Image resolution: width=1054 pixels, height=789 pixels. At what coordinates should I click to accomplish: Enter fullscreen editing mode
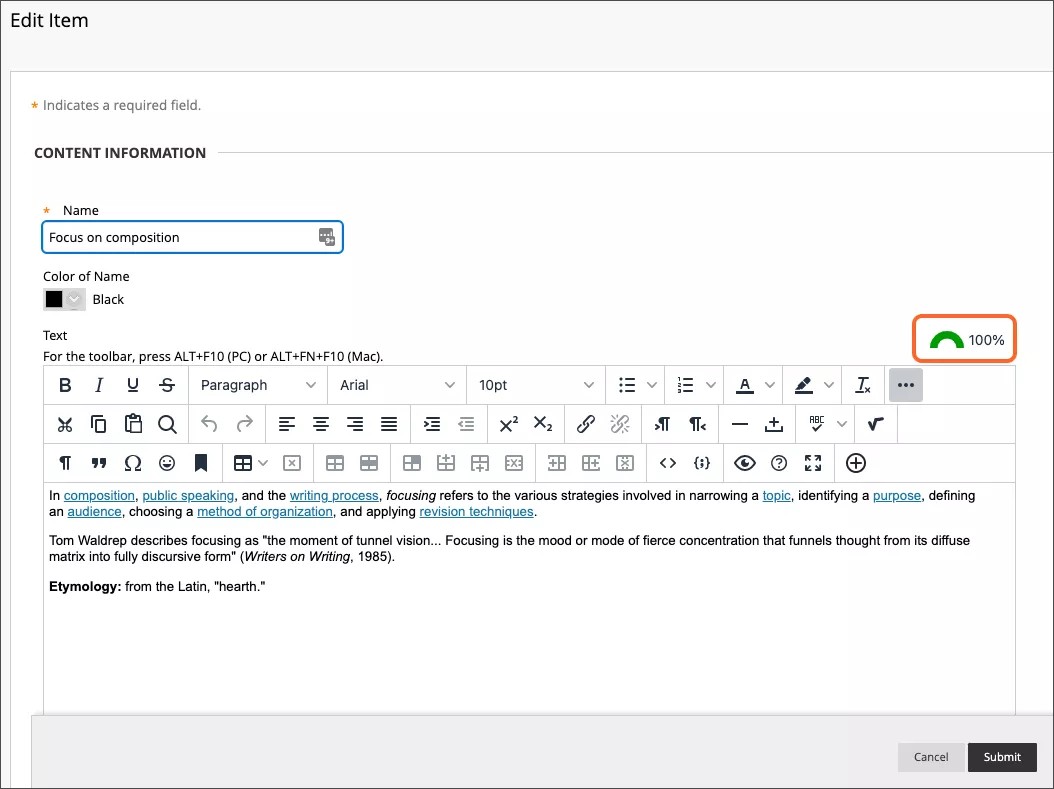(x=813, y=463)
